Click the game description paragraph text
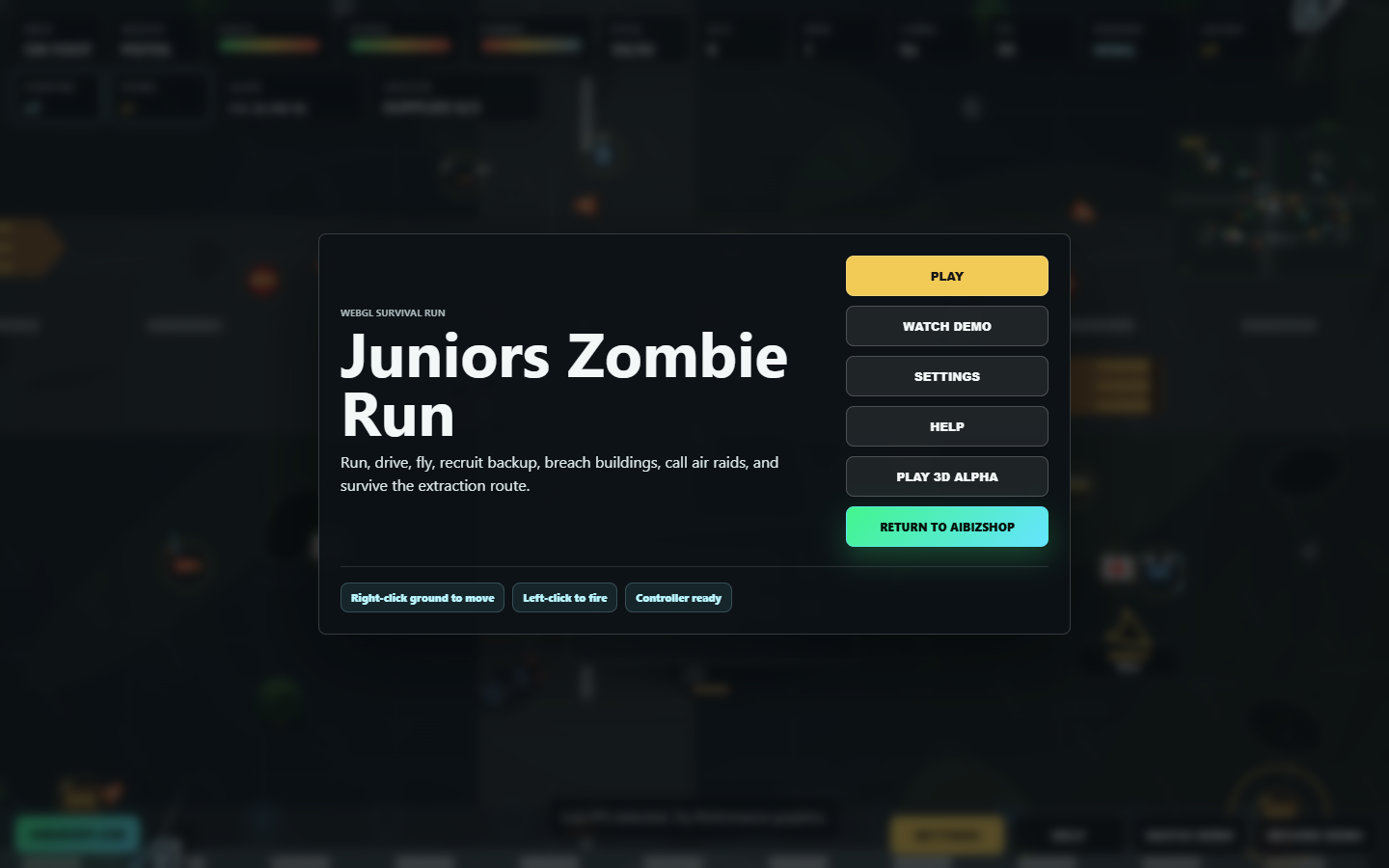 [559, 474]
